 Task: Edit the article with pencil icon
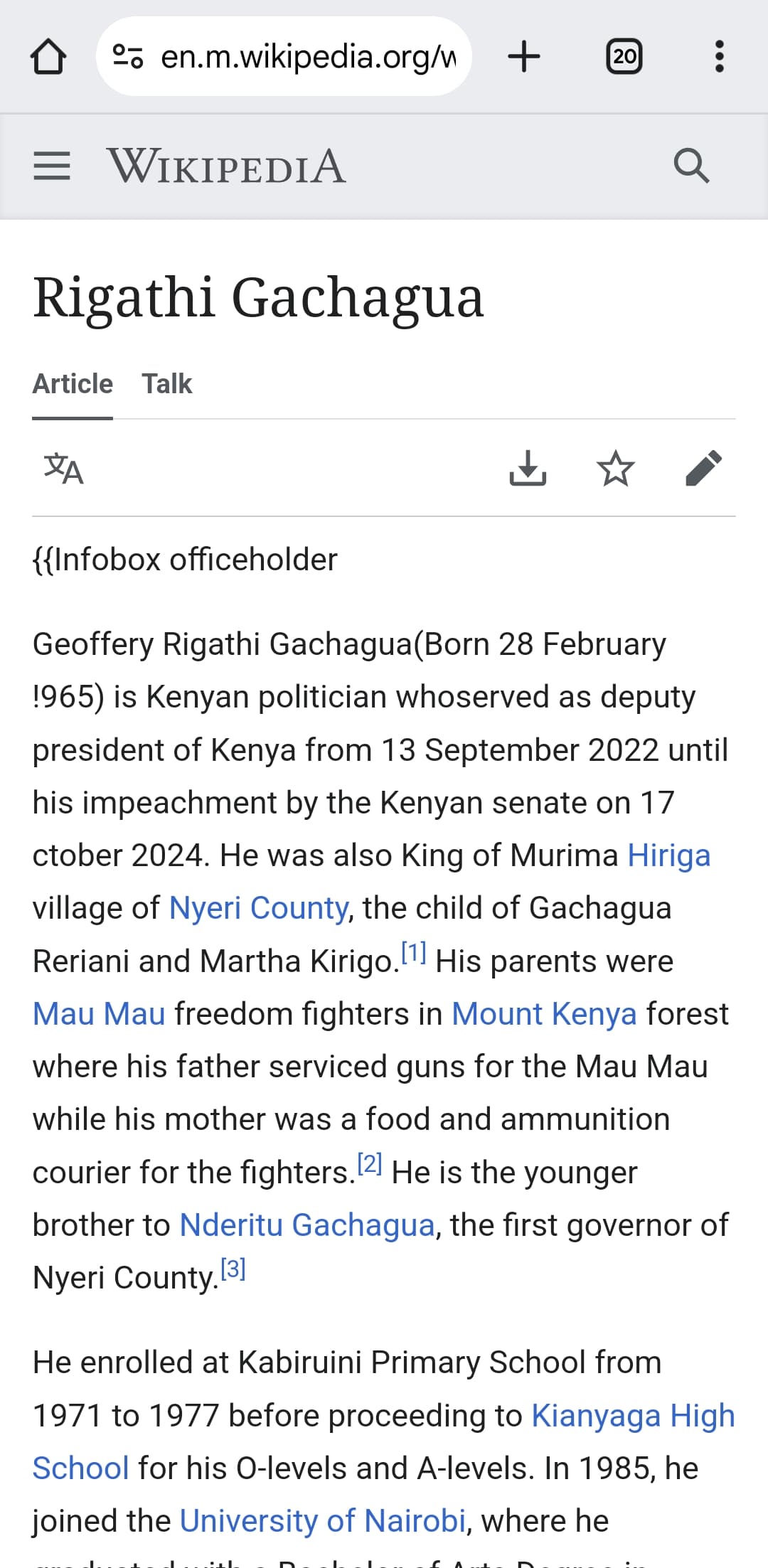703,469
